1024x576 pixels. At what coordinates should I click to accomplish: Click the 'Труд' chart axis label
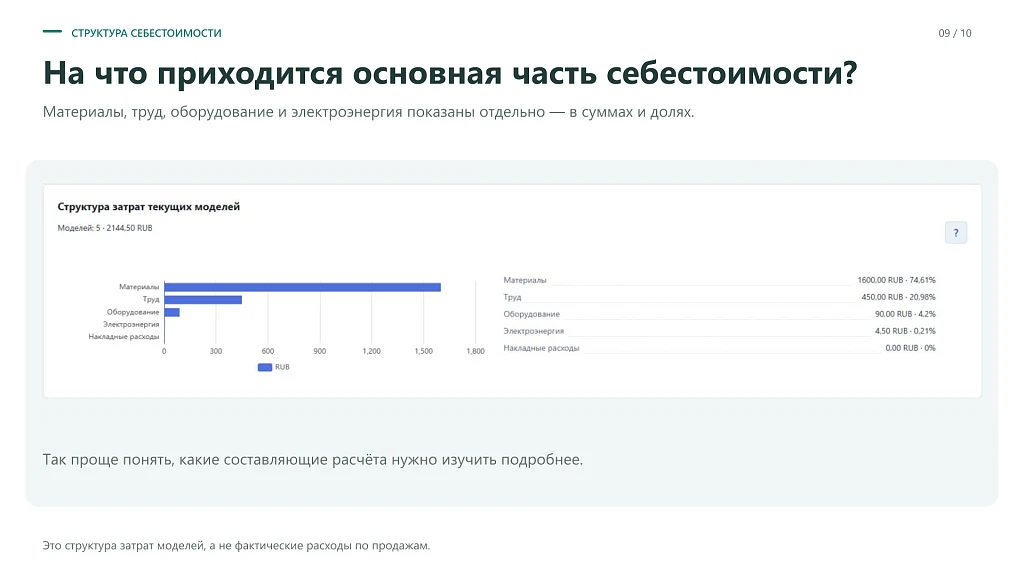click(x=151, y=299)
